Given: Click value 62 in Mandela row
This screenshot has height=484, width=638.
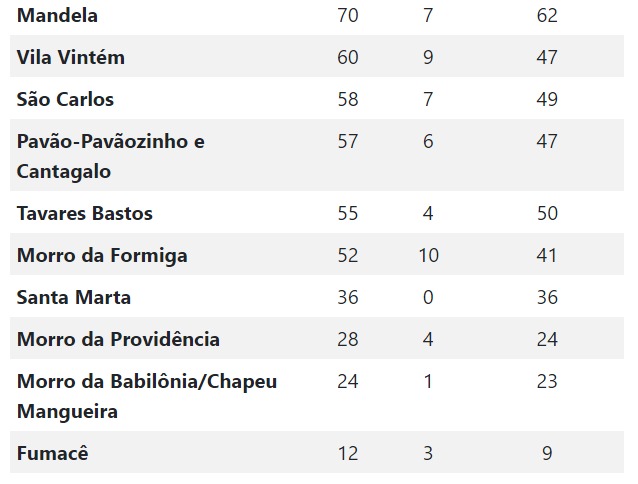Looking at the screenshot, I should (x=547, y=15).
